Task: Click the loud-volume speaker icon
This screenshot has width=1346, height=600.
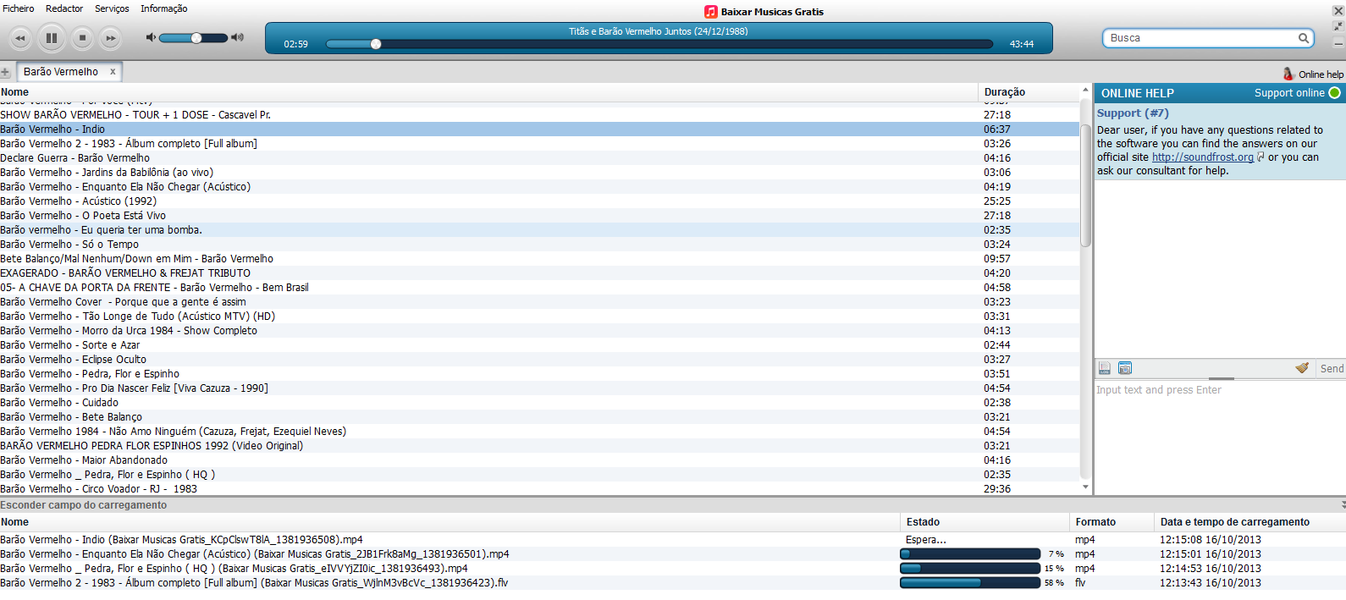Action: tap(237, 38)
